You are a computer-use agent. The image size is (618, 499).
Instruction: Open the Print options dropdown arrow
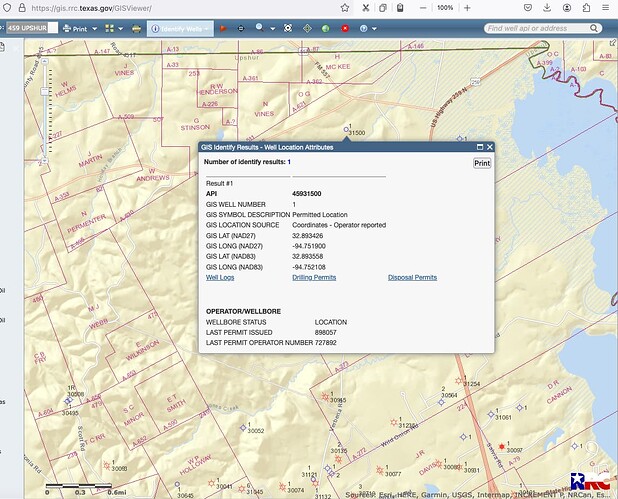(95, 29)
